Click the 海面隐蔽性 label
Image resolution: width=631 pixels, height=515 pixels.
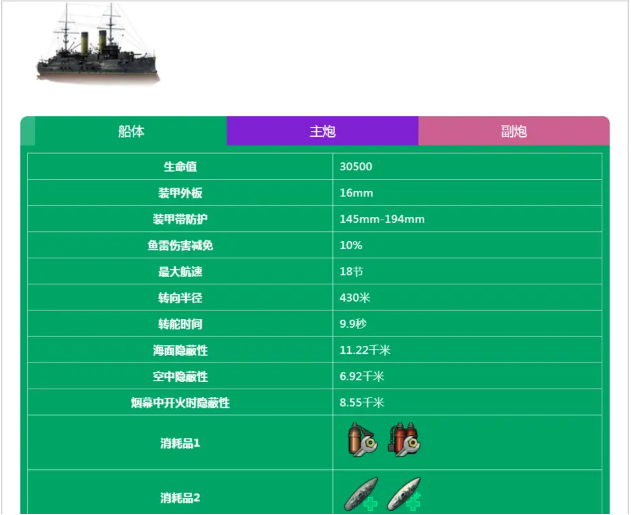[x=180, y=350]
